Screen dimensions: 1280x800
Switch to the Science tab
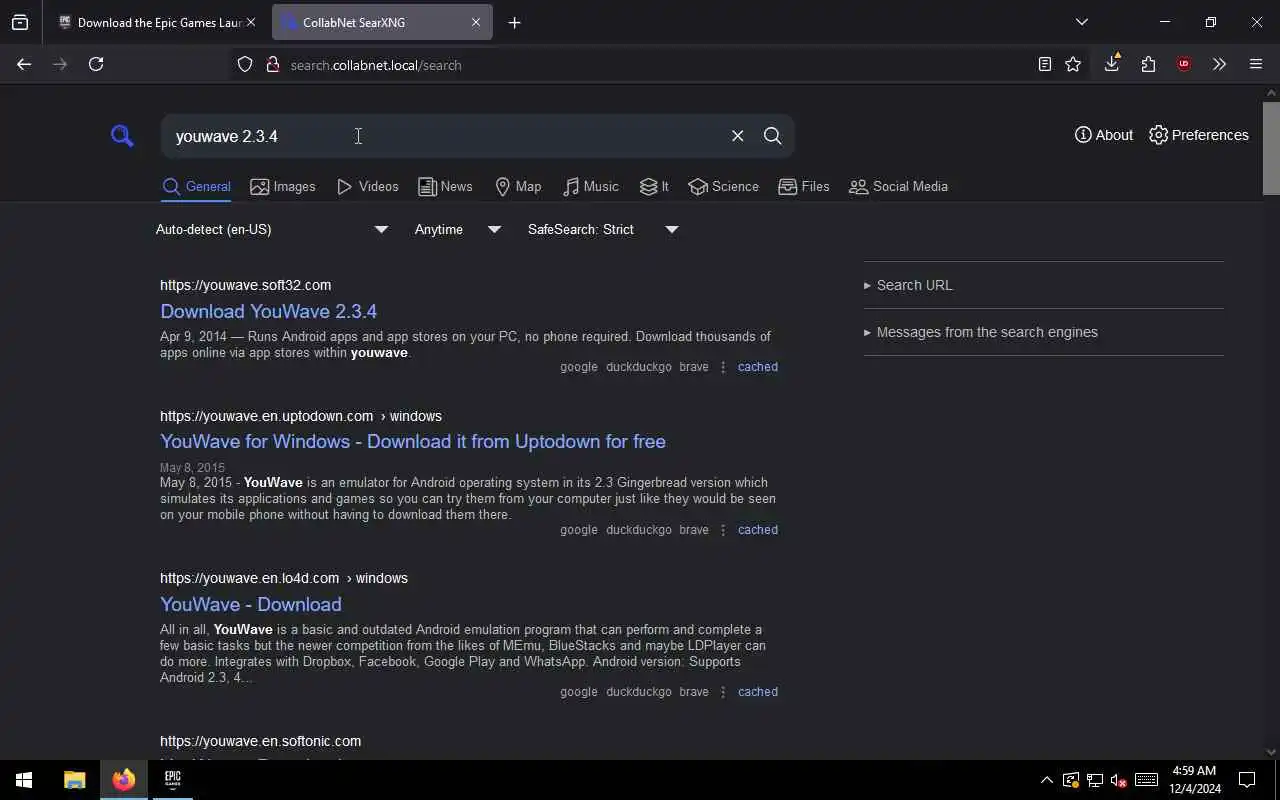point(723,187)
